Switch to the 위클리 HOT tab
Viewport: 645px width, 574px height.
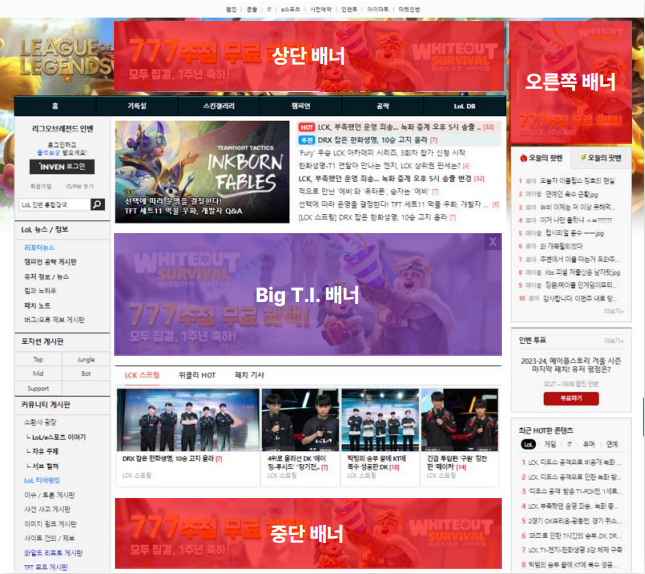197,375
